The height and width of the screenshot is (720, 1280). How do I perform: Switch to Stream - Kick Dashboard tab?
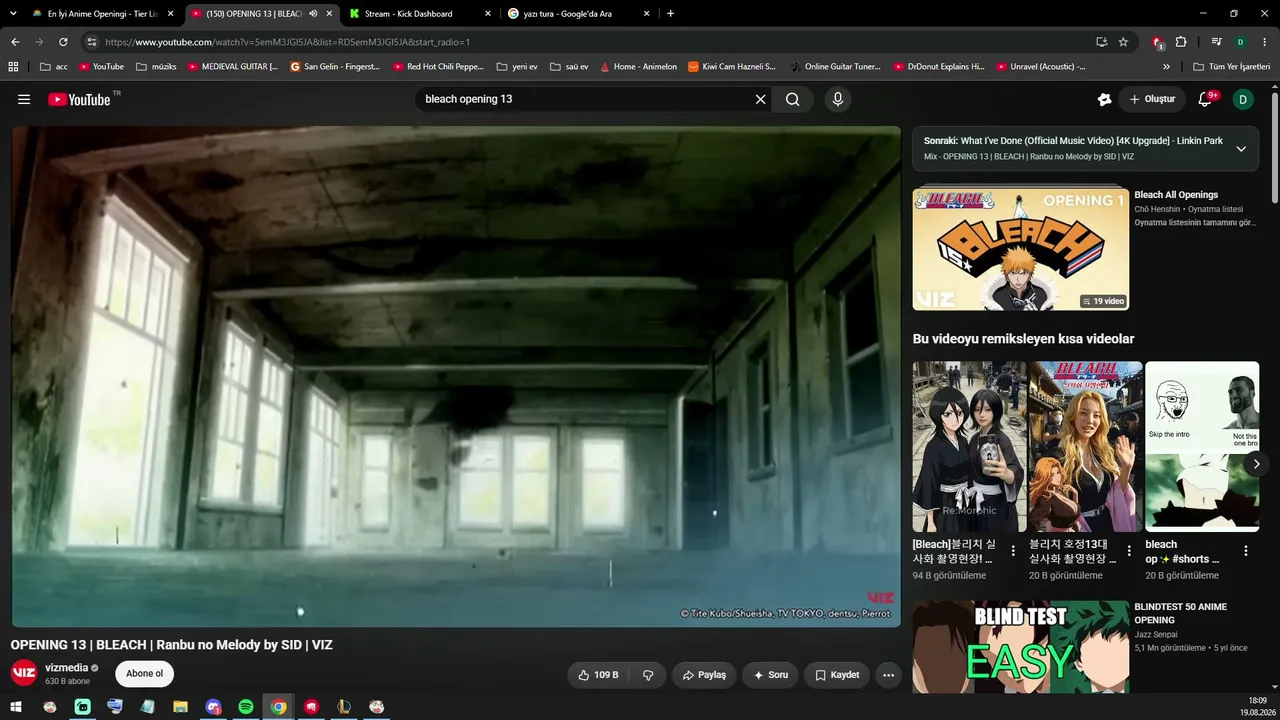[x=418, y=14]
